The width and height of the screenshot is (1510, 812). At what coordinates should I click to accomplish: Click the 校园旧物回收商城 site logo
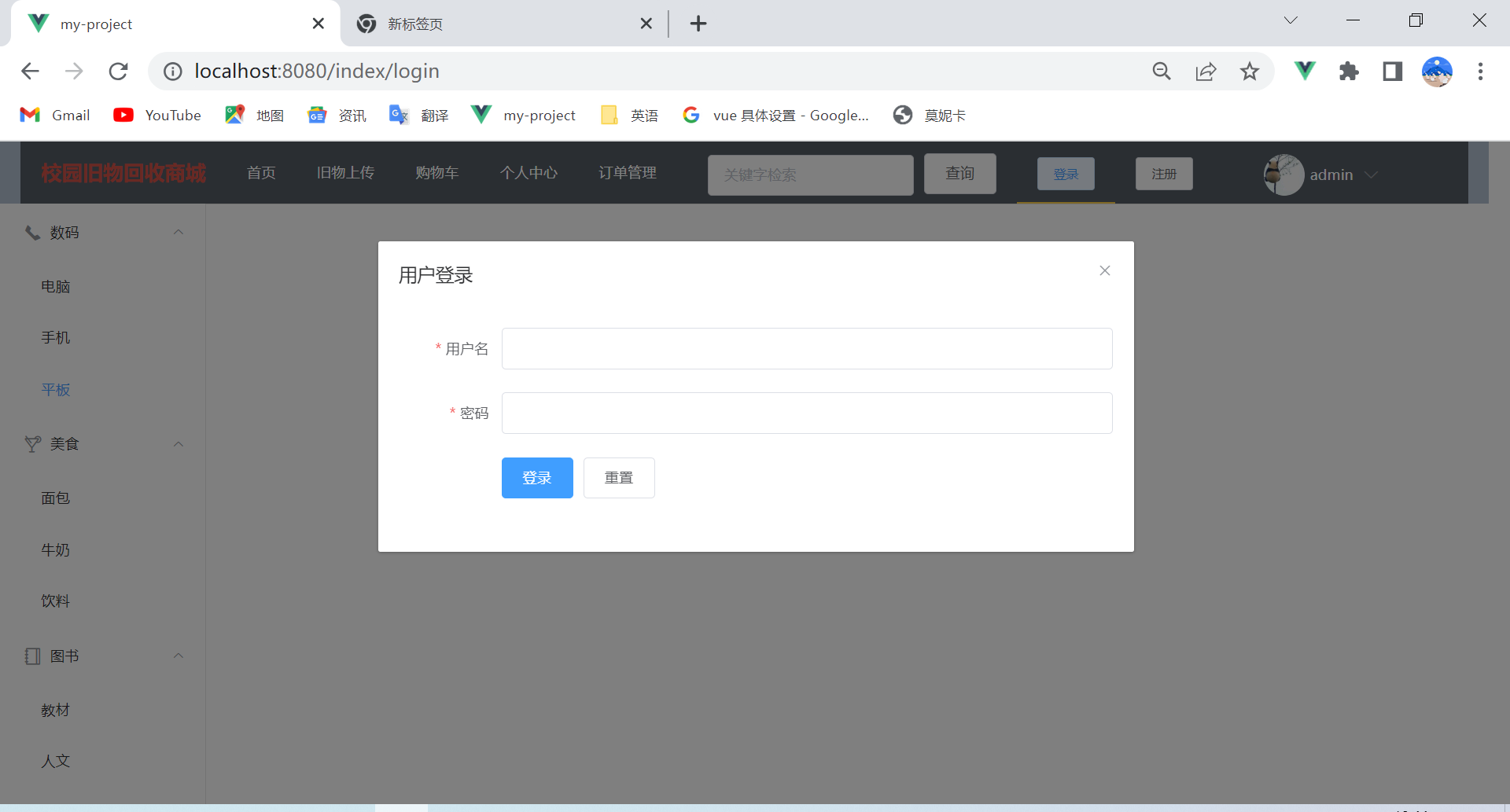122,173
